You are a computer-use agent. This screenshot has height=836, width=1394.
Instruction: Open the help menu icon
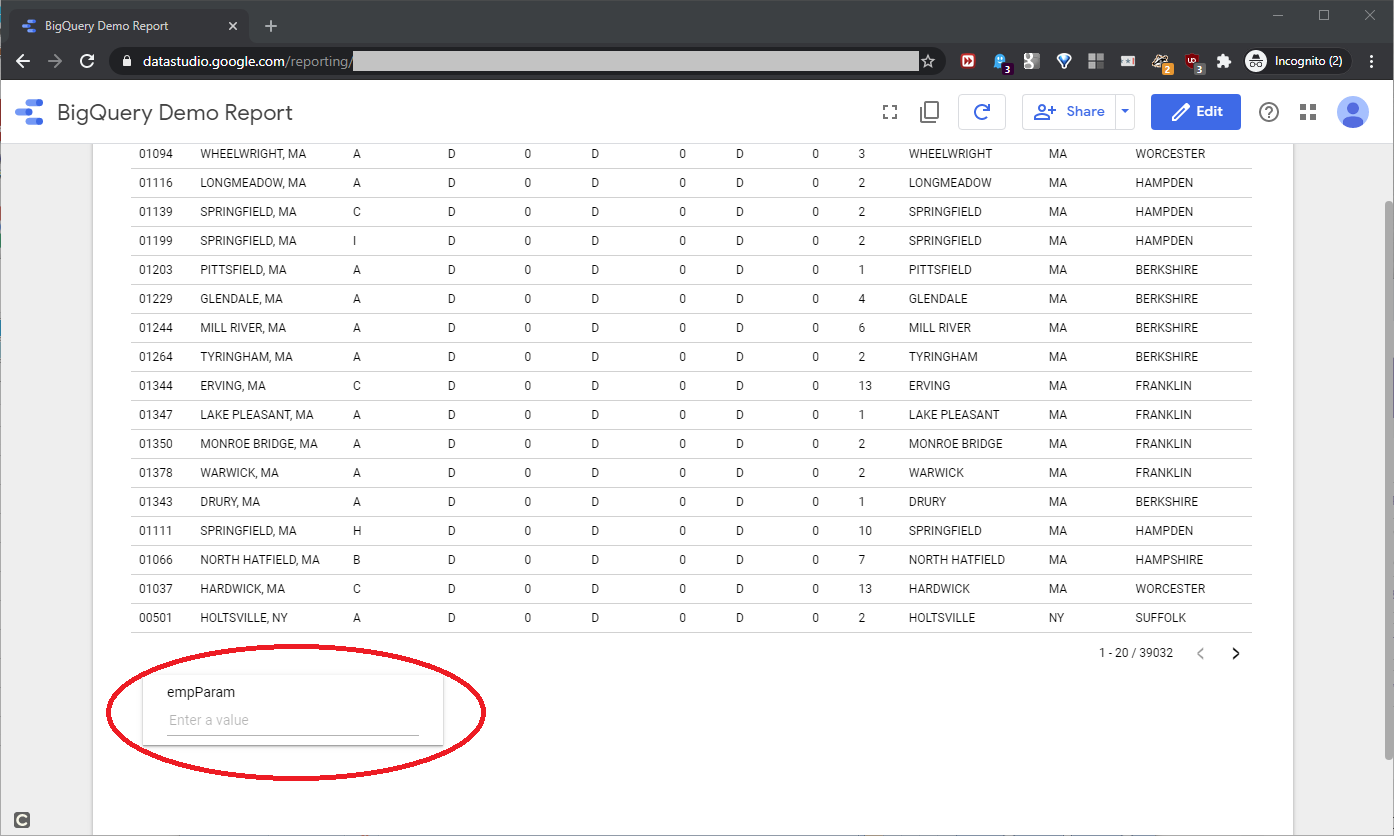[x=1269, y=112]
